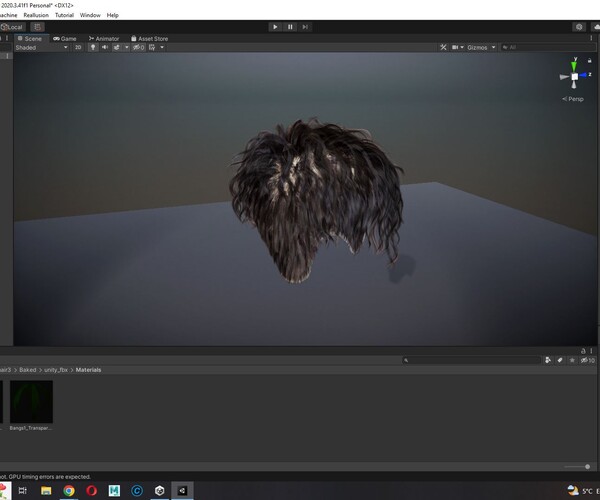Pause the editor with the Pause button
Image resolution: width=600 pixels, height=500 pixels.
coord(290,27)
